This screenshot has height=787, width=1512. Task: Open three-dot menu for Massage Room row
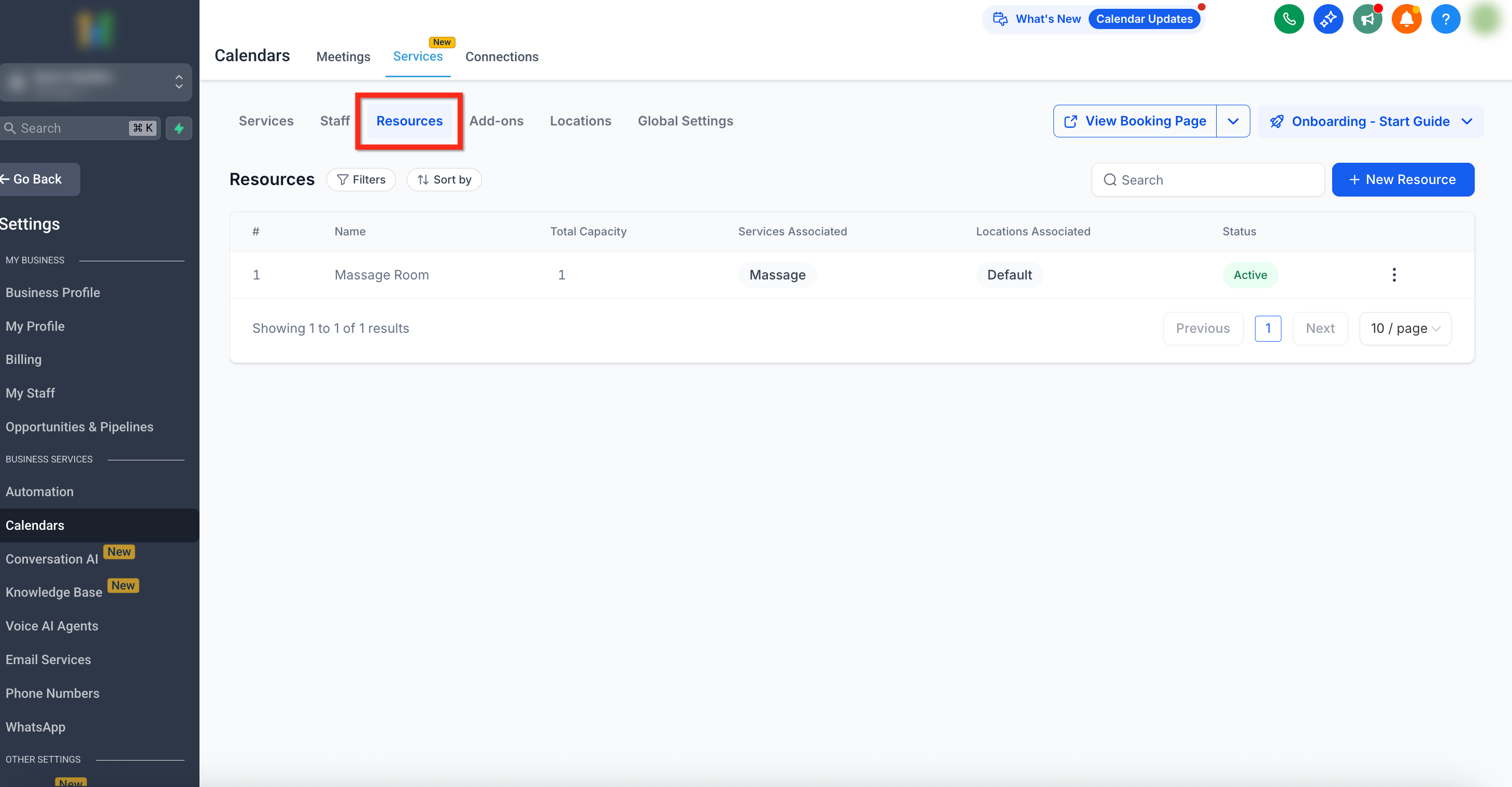(x=1394, y=275)
